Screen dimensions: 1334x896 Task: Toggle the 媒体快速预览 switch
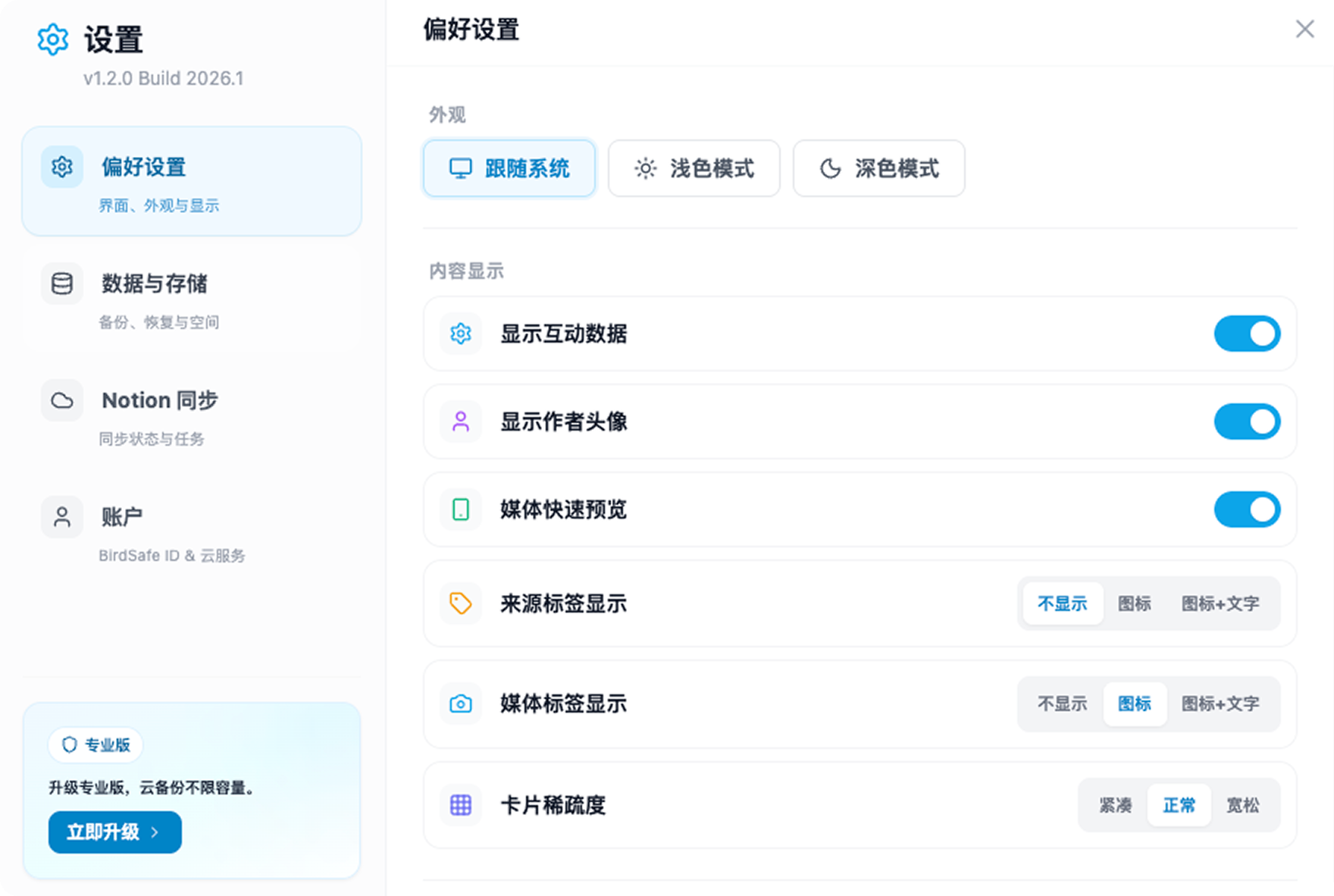click(1247, 509)
